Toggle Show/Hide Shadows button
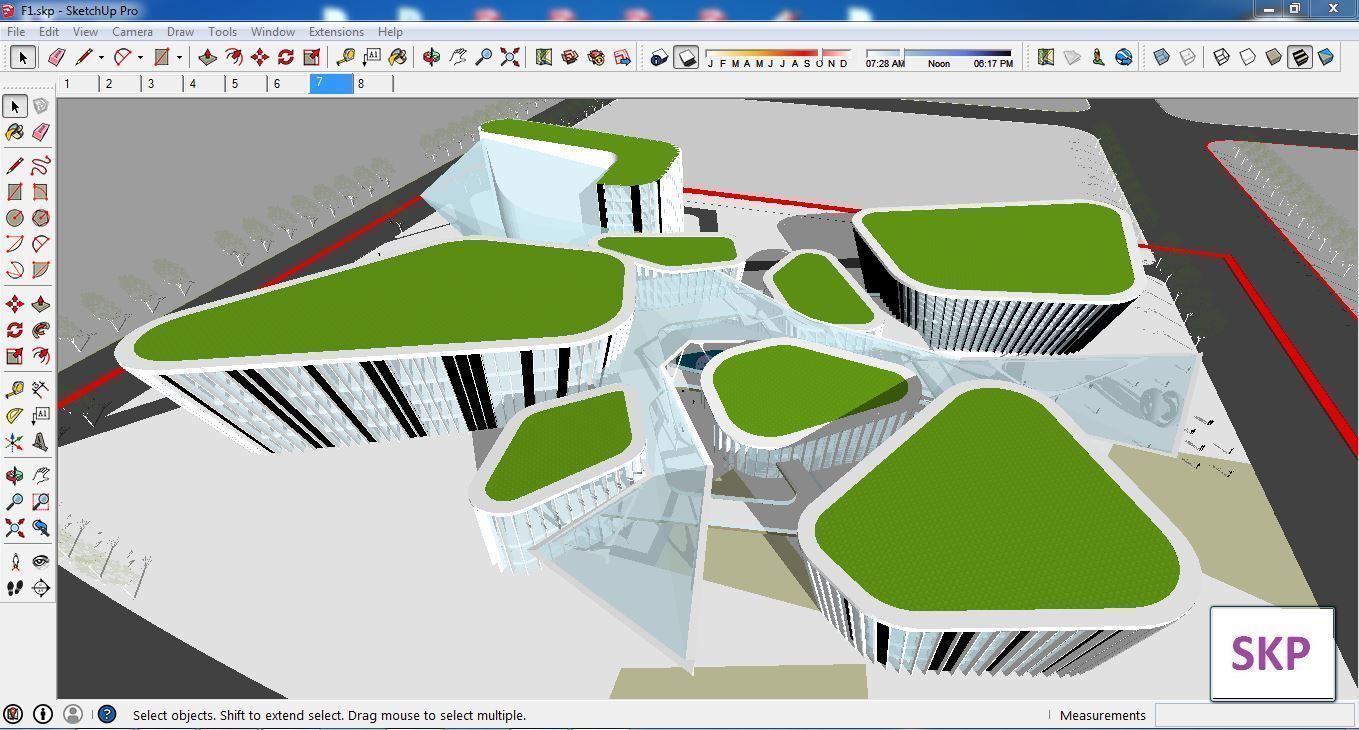 (x=686, y=58)
